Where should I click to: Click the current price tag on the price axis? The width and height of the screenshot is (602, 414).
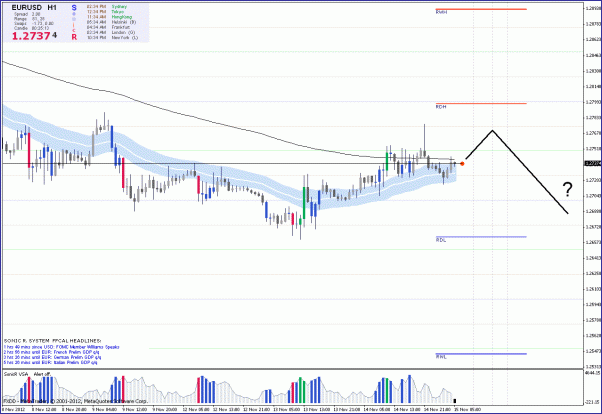(593, 164)
